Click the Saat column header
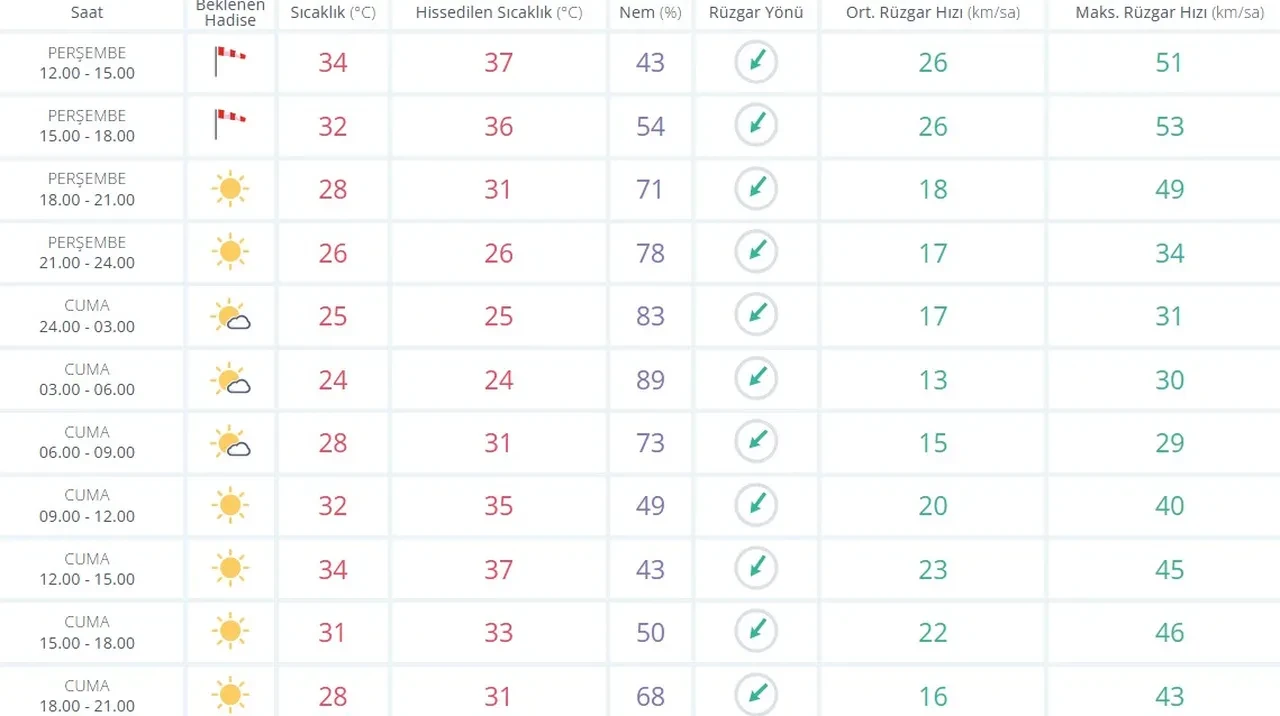Image resolution: width=1280 pixels, height=716 pixels. click(x=87, y=13)
